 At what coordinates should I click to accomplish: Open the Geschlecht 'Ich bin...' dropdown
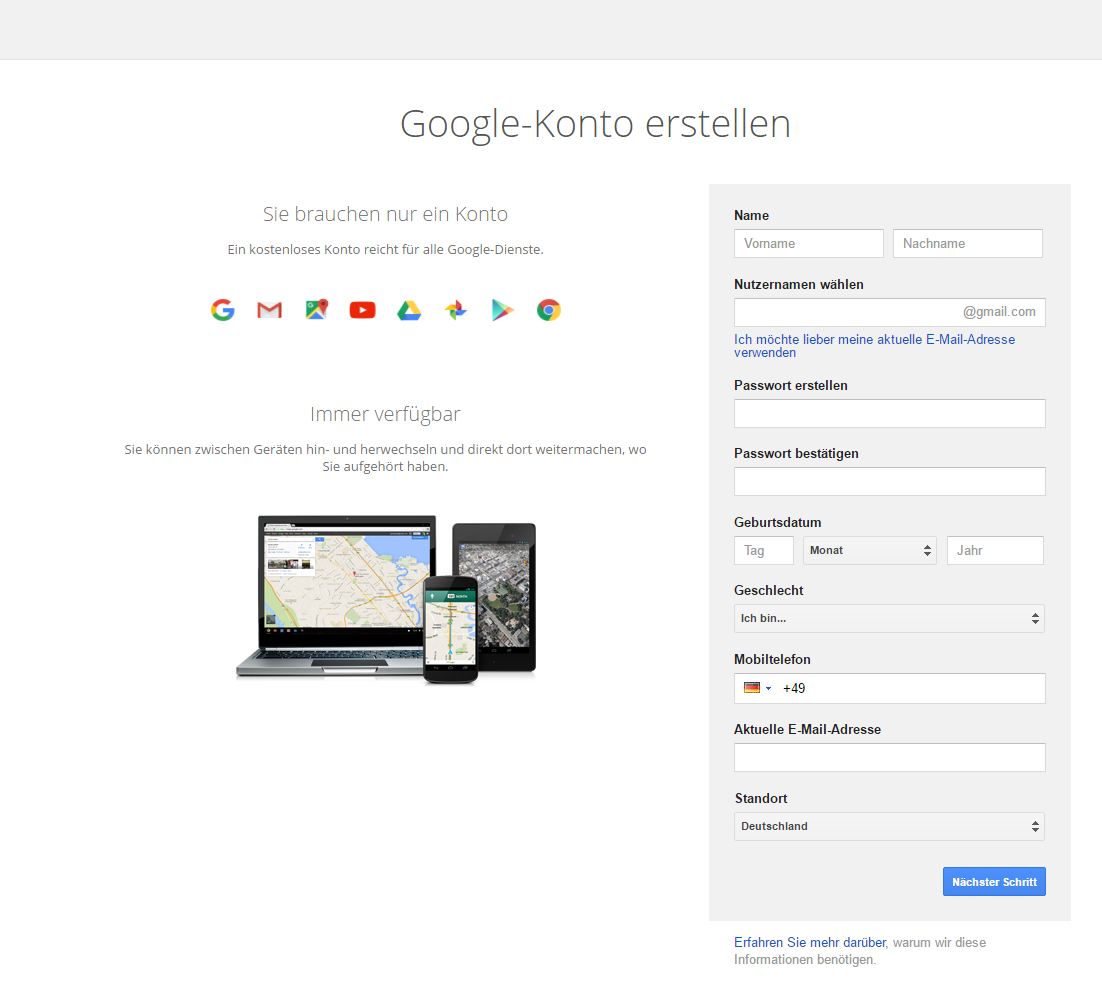pyautogui.click(x=889, y=619)
